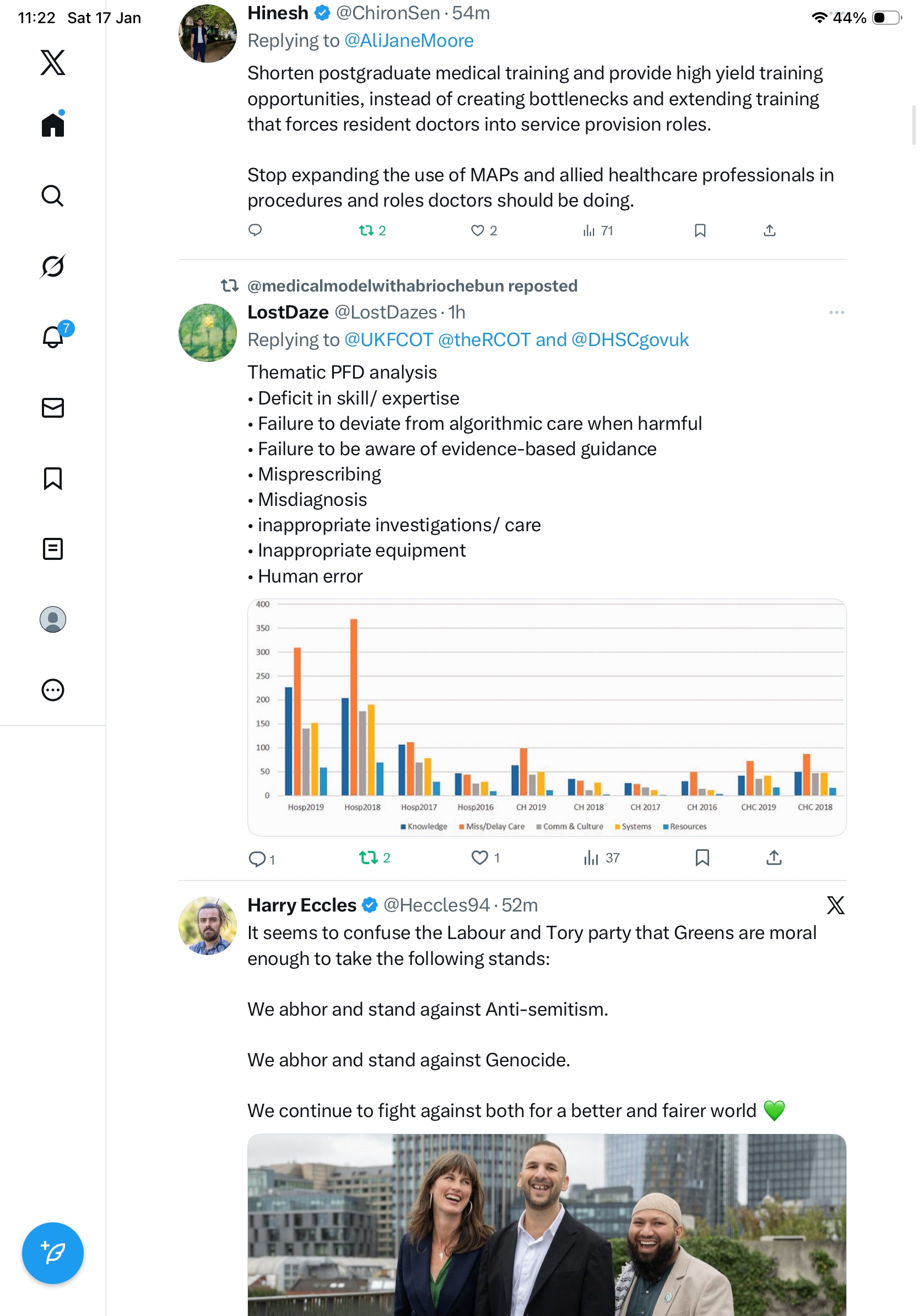Open share menu on Hinesh's post

770,230
